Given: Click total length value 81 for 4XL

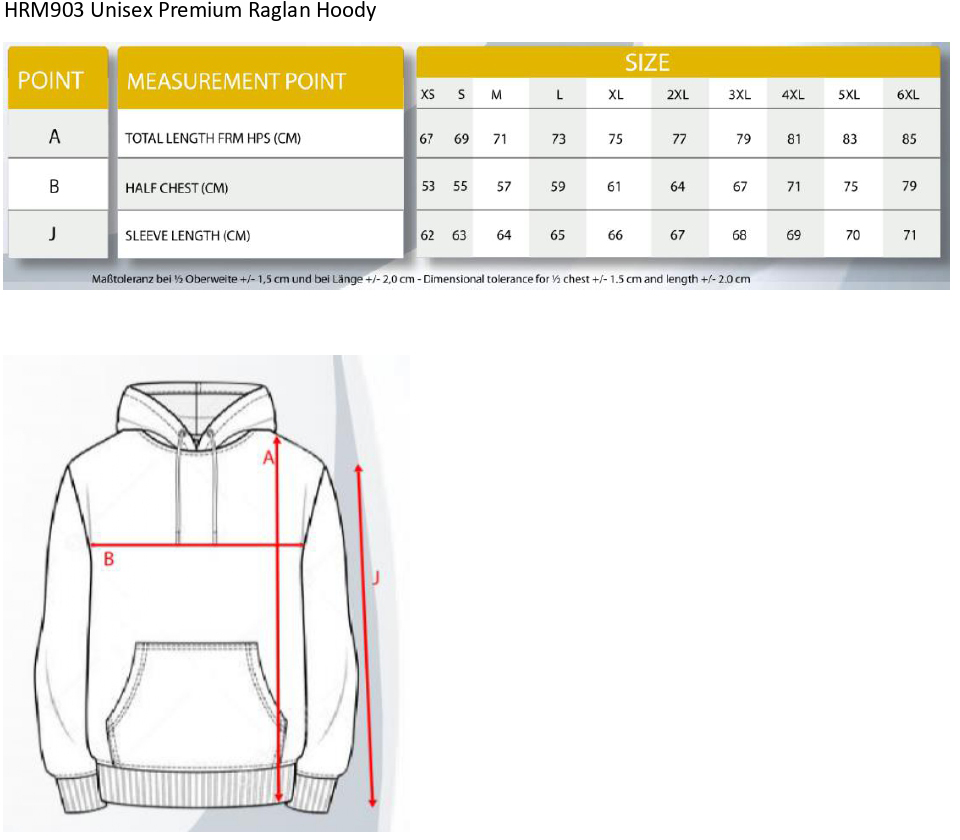Looking at the screenshot, I should coord(793,139).
